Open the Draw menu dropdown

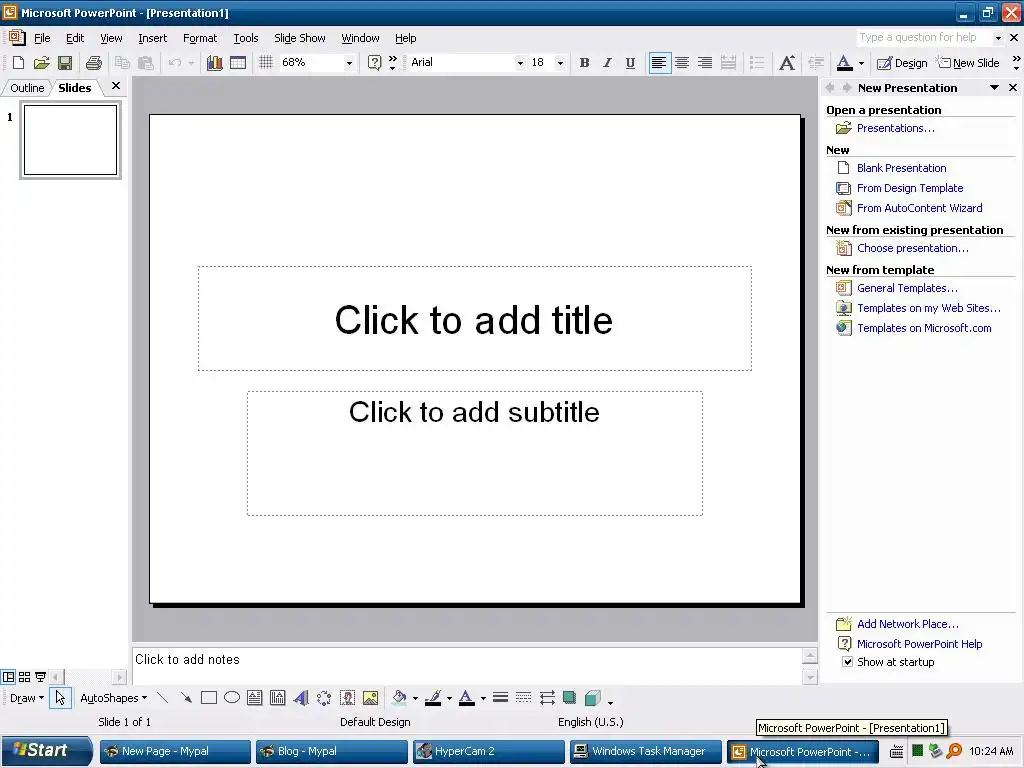[x=27, y=698]
